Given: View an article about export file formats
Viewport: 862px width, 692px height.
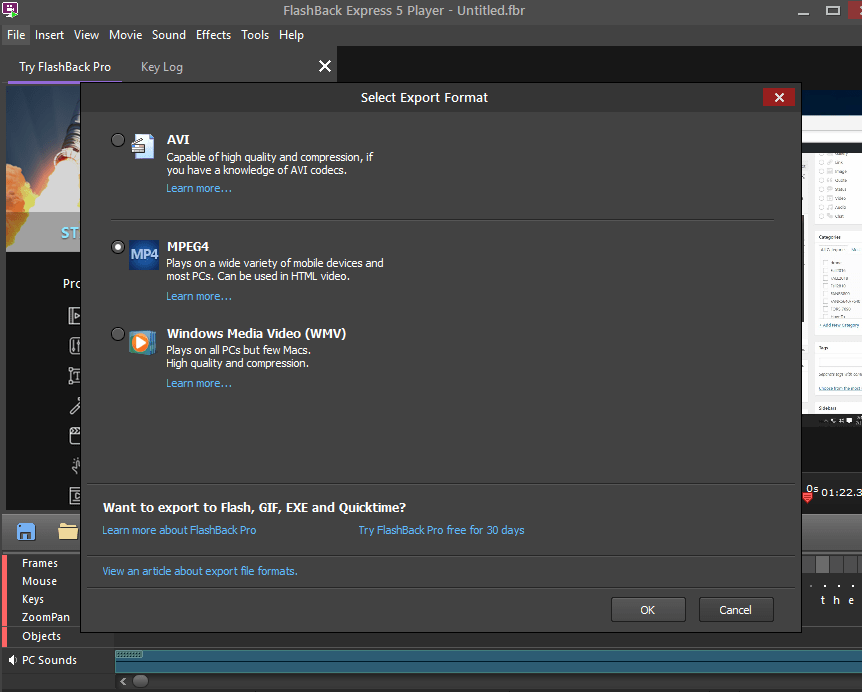Looking at the screenshot, I should click(x=200, y=571).
